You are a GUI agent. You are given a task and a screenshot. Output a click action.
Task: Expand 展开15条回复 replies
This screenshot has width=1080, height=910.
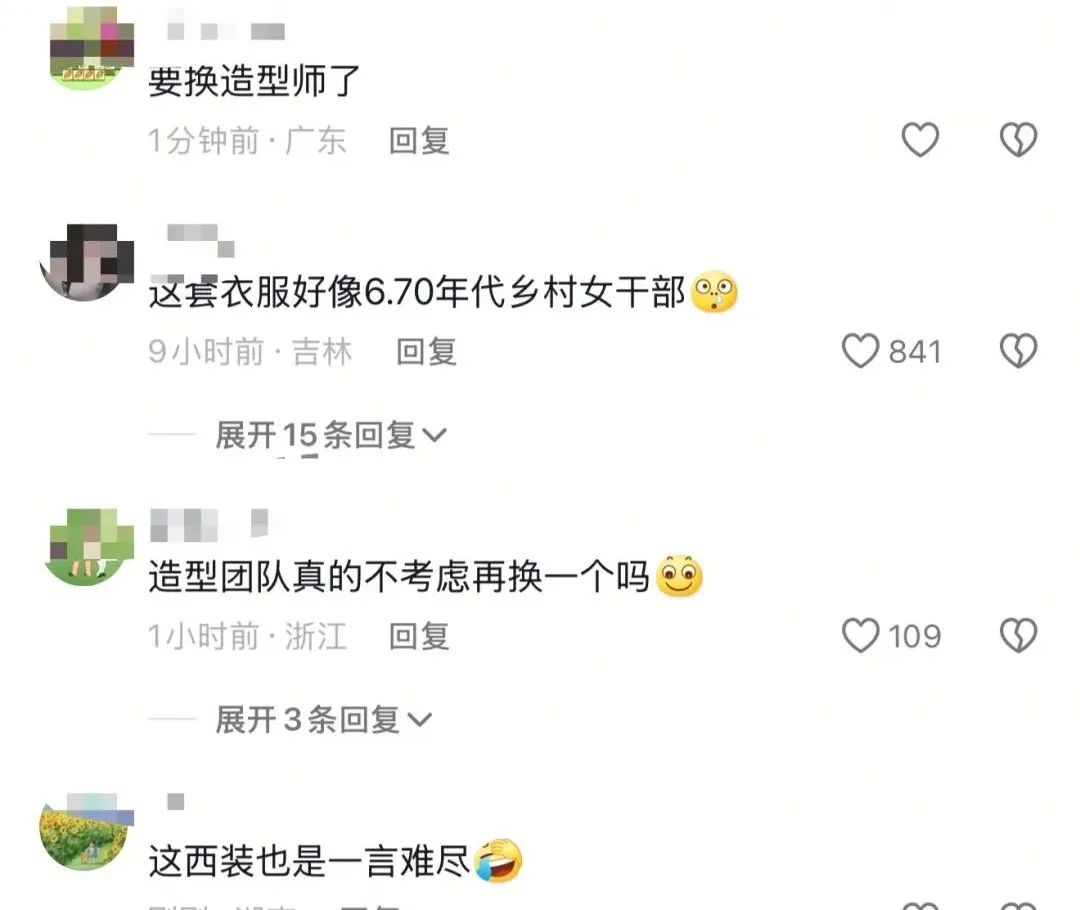pyautogui.click(x=331, y=435)
